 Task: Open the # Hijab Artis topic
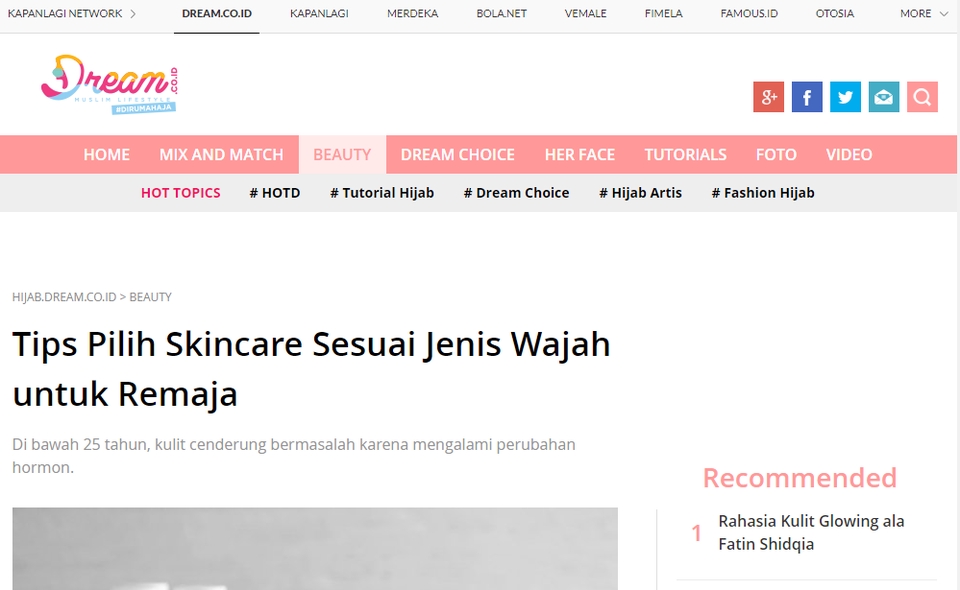640,193
